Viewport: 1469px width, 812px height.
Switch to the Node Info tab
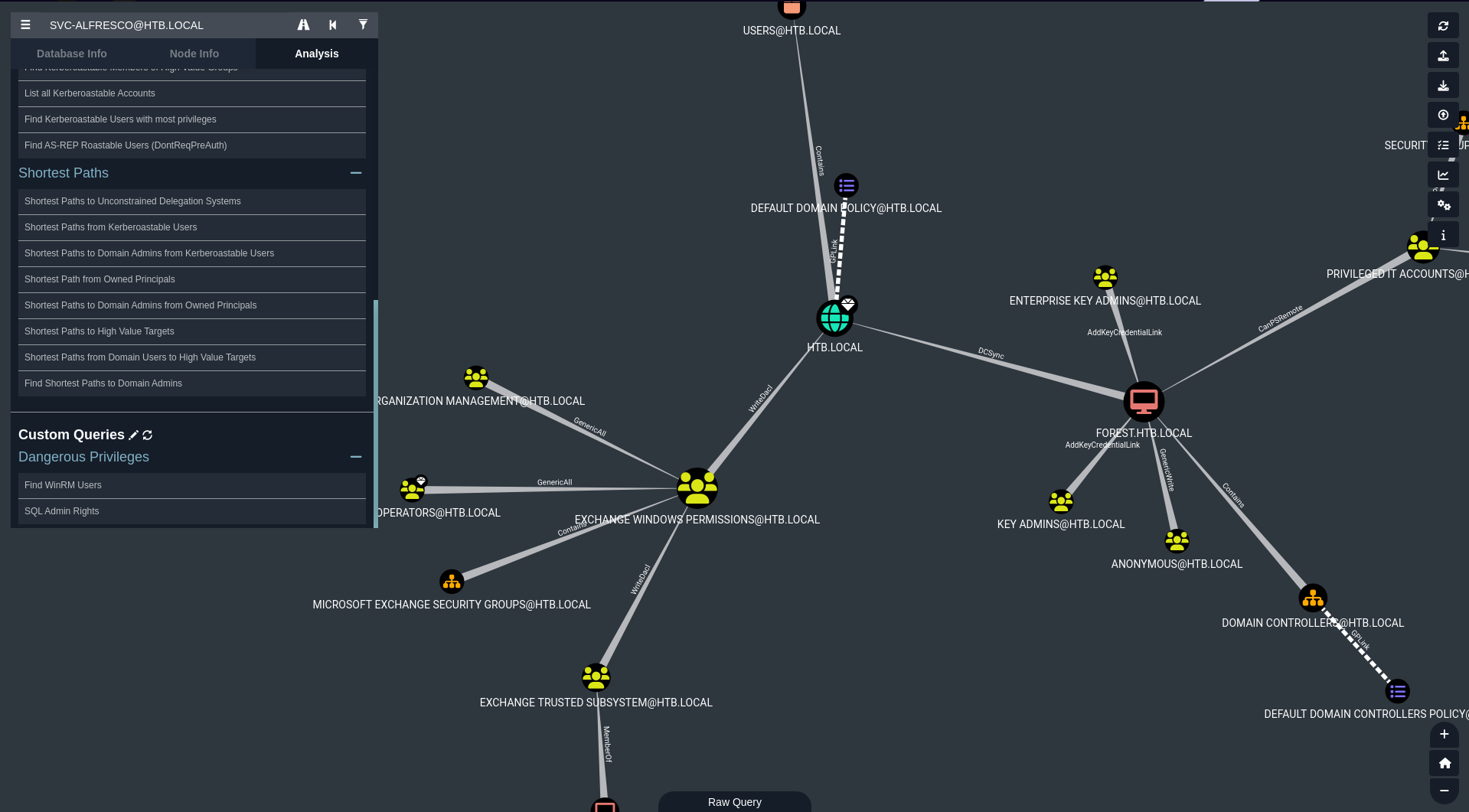(x=194, y=54)
